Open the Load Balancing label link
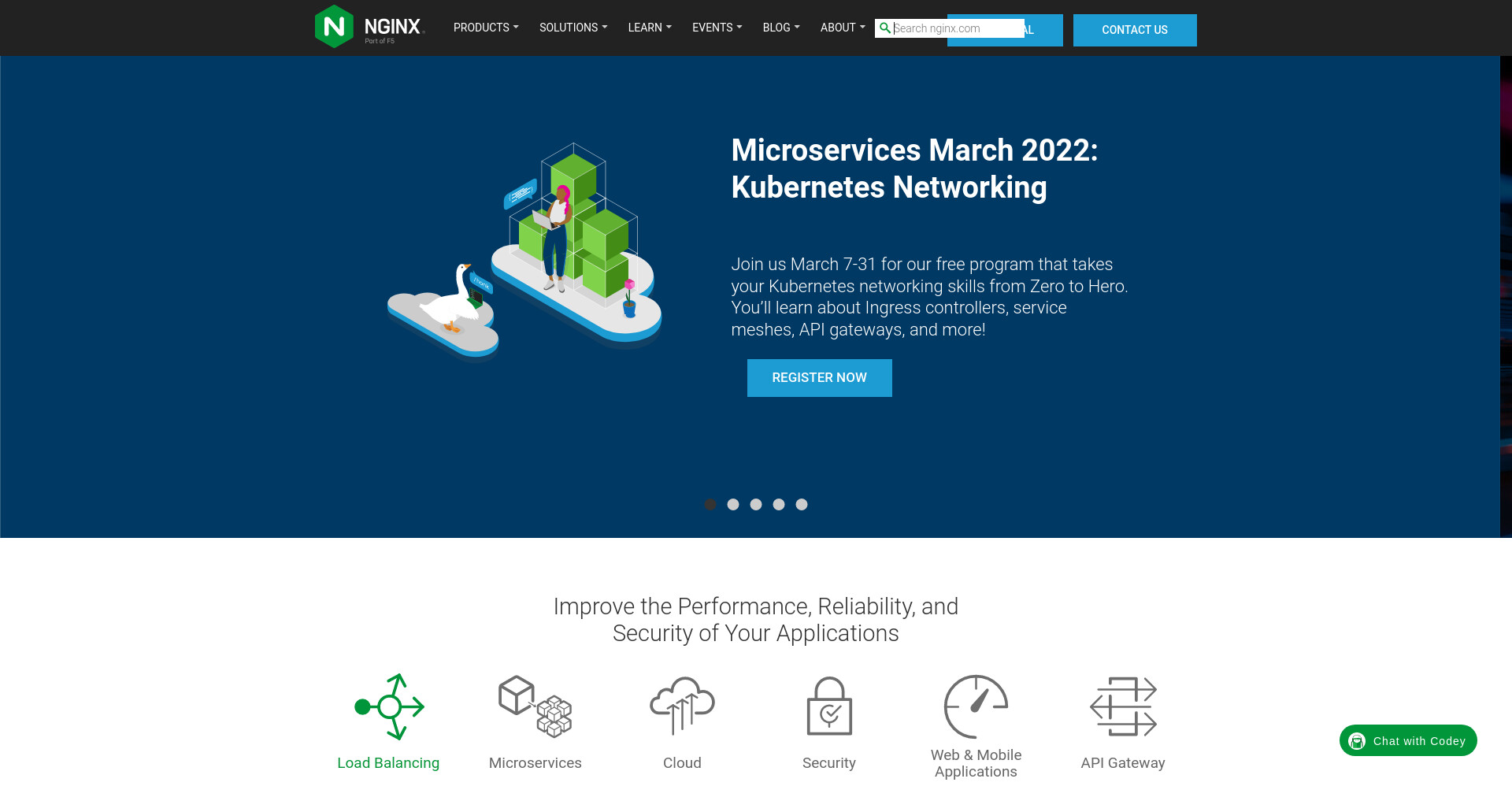 [388, 763]
